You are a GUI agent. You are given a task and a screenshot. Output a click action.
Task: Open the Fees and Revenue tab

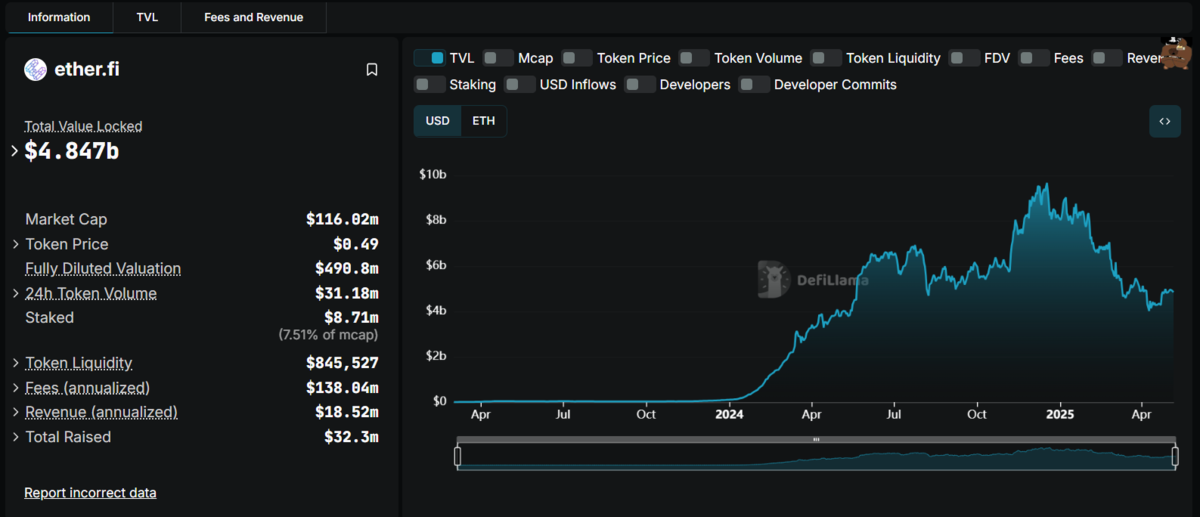coord(254,17)
